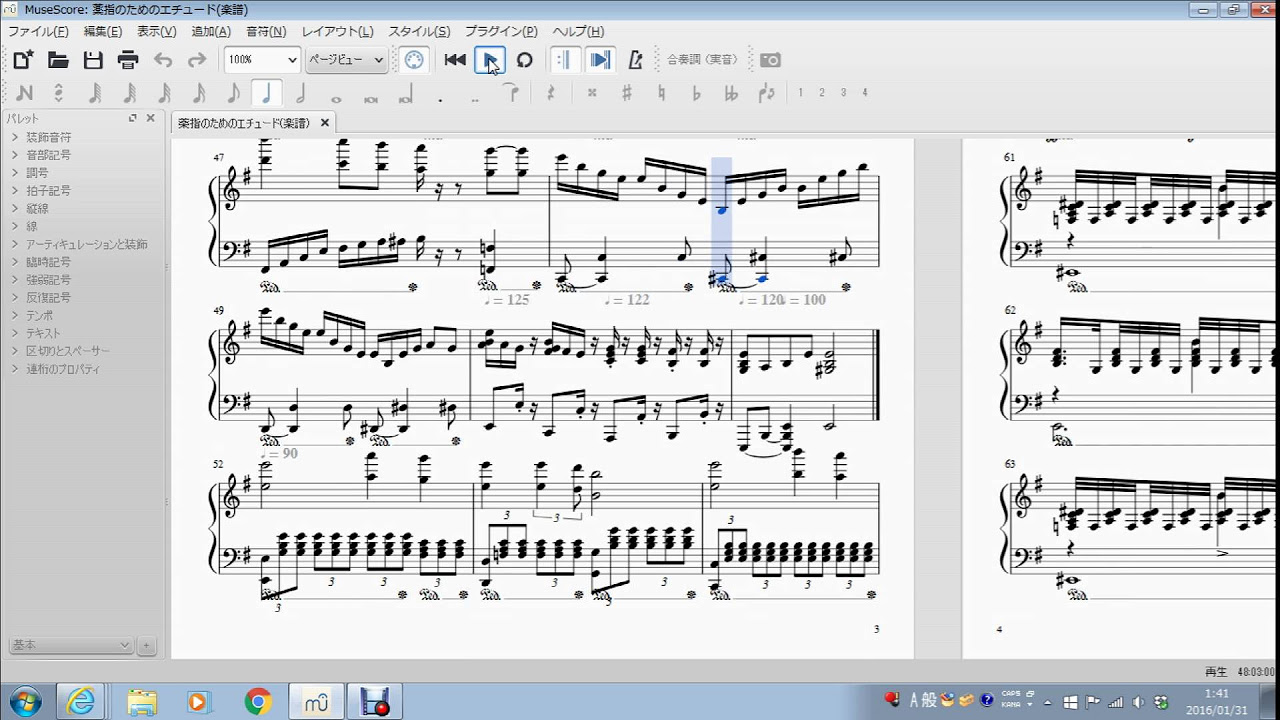The width and height of the screenshot is (1280, 720).
Task: Select the flat accidental icon
Action: [697, 93]
